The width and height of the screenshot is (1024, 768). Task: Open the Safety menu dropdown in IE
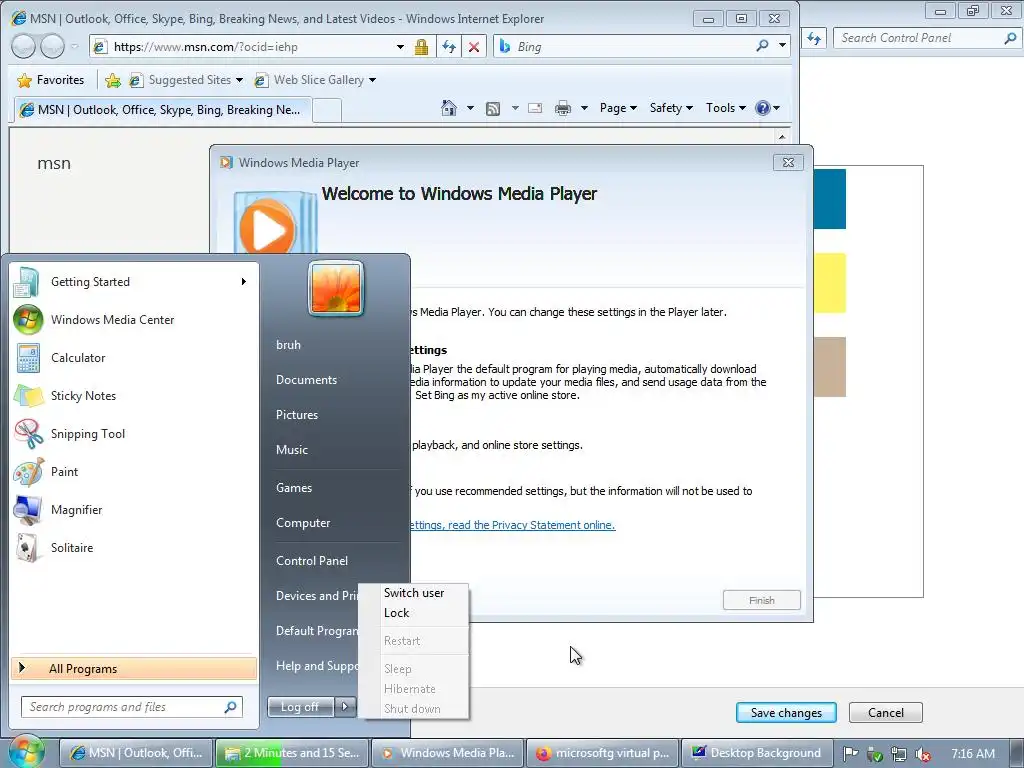pyautogui.click(x=671, y=108)
